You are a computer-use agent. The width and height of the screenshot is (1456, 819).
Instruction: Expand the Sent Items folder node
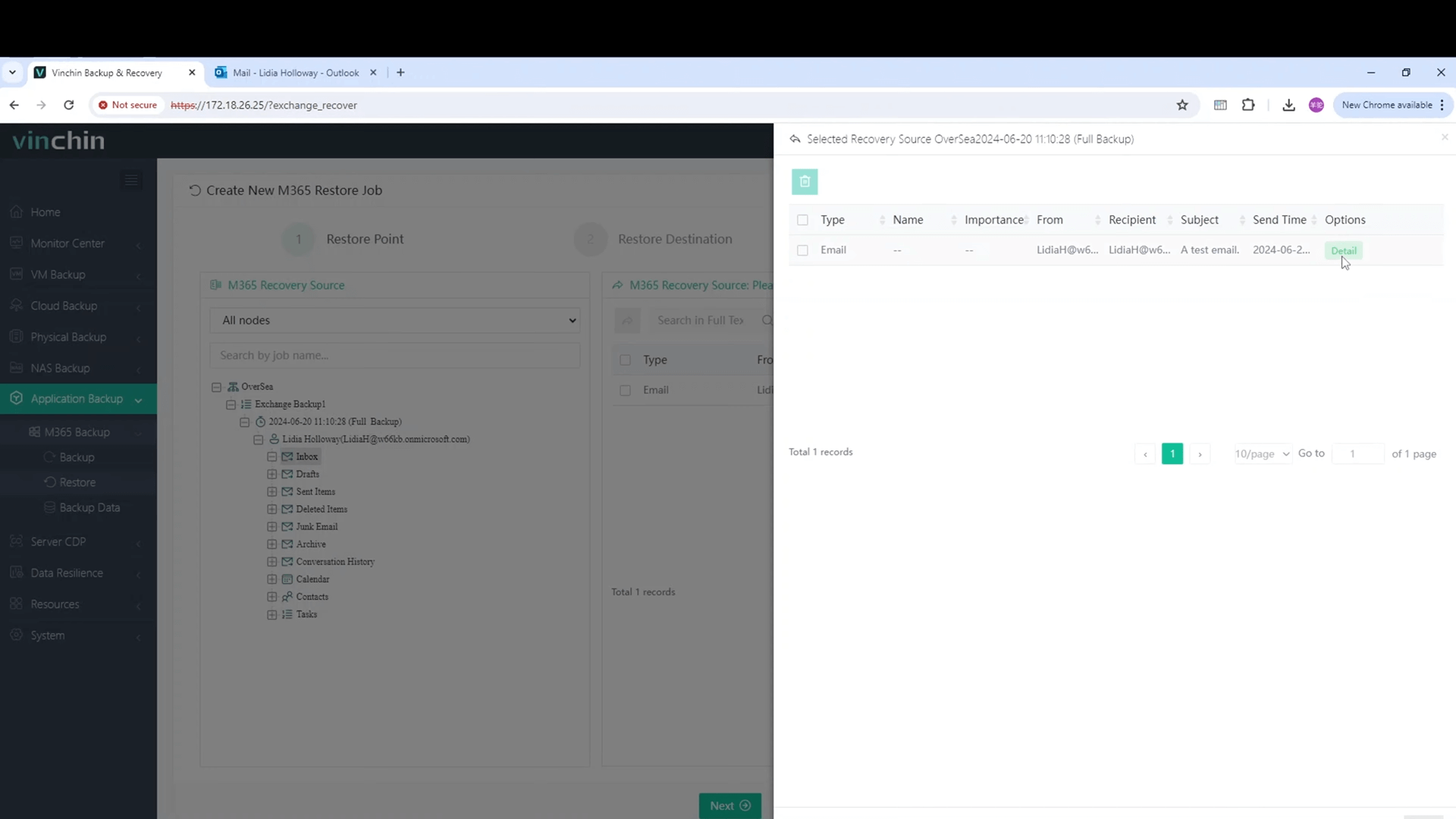coord(271,492)
